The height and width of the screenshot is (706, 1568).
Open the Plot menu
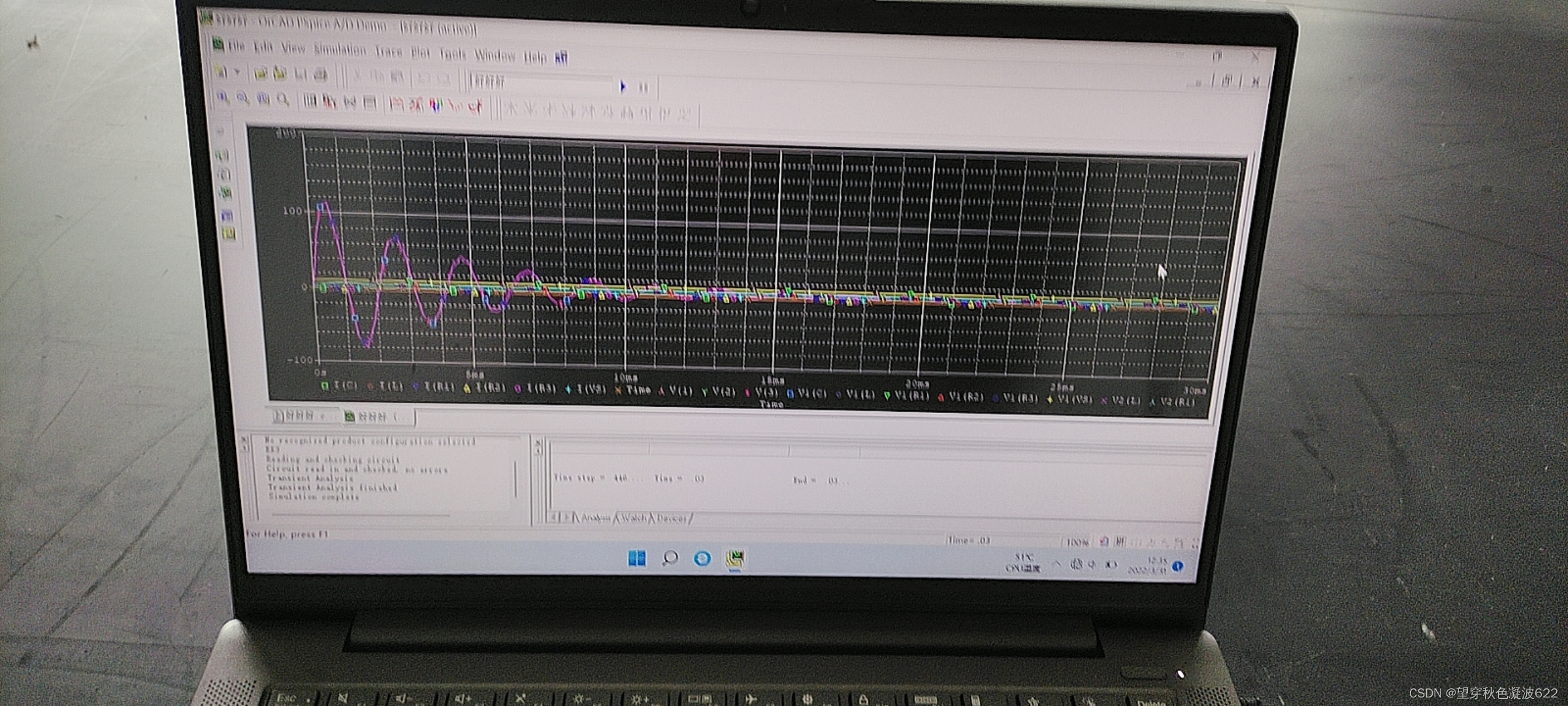(420, 53)
